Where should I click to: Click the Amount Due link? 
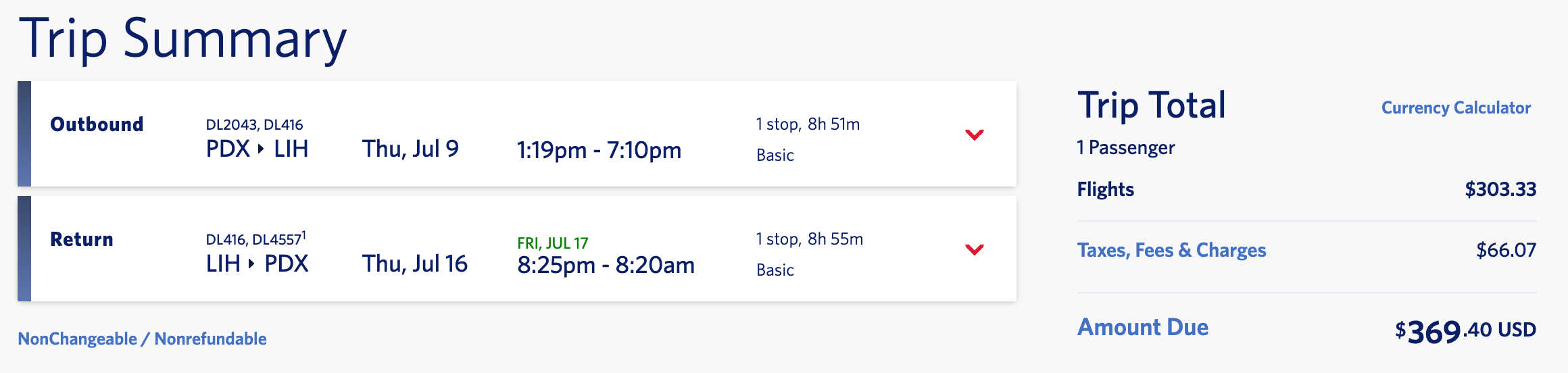point(1142,327)
